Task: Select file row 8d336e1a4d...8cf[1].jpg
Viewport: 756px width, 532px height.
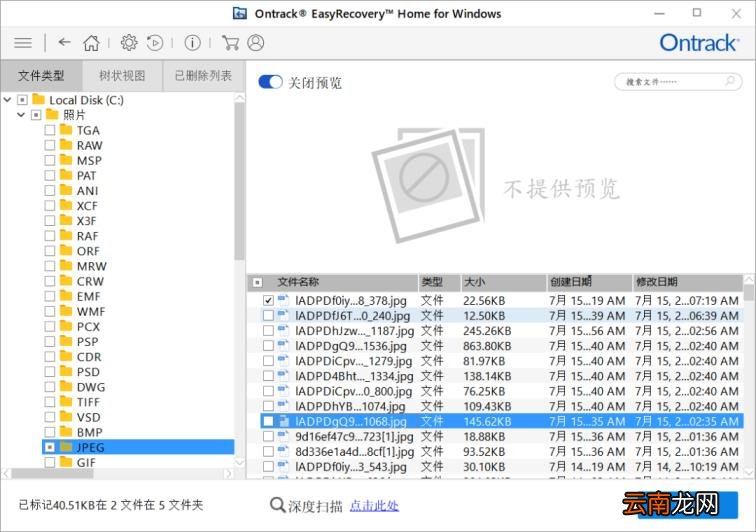Action: pyautogui.click(x=501, y=451)
